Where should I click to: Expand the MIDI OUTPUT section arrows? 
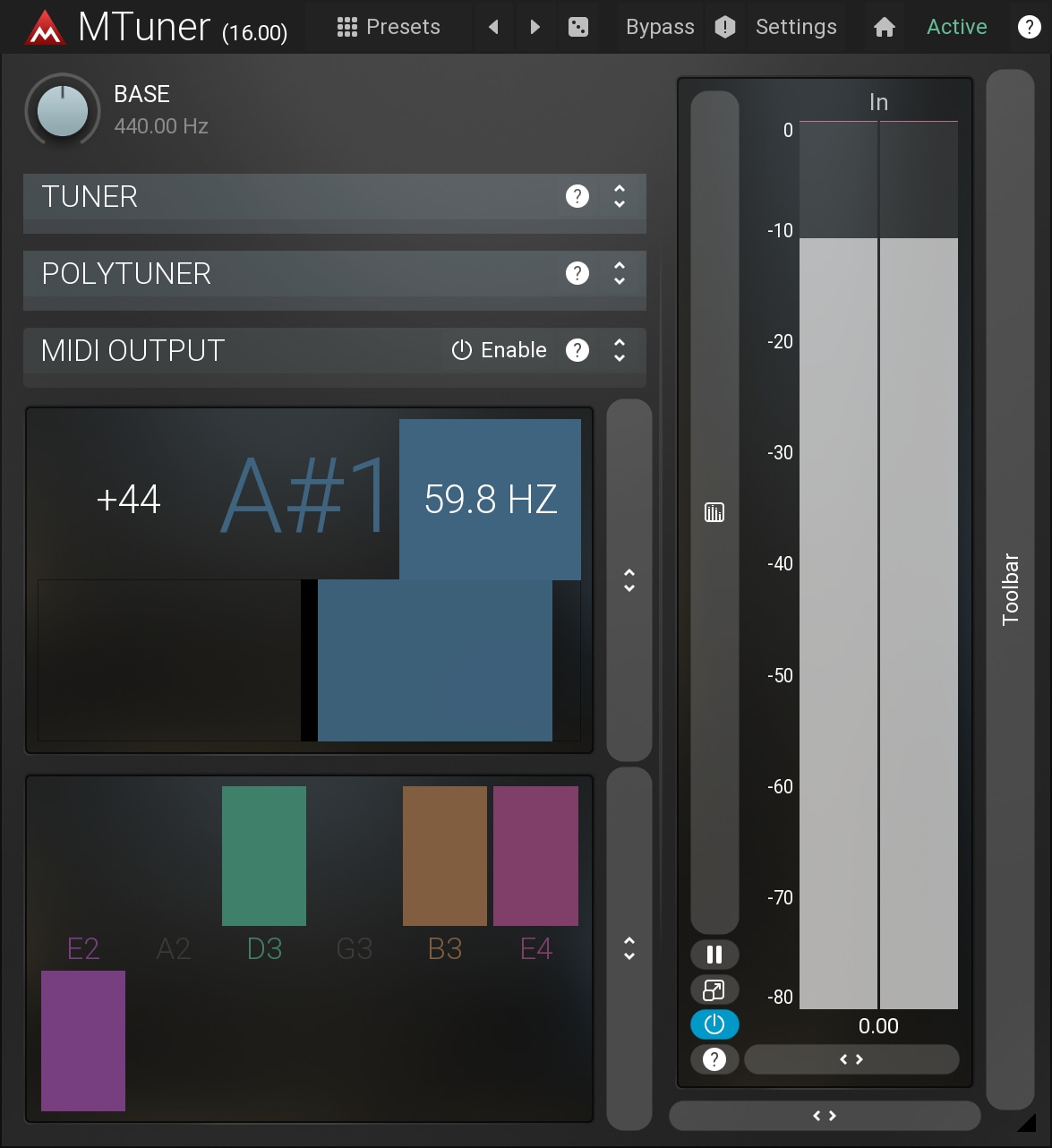coord(620,350)
